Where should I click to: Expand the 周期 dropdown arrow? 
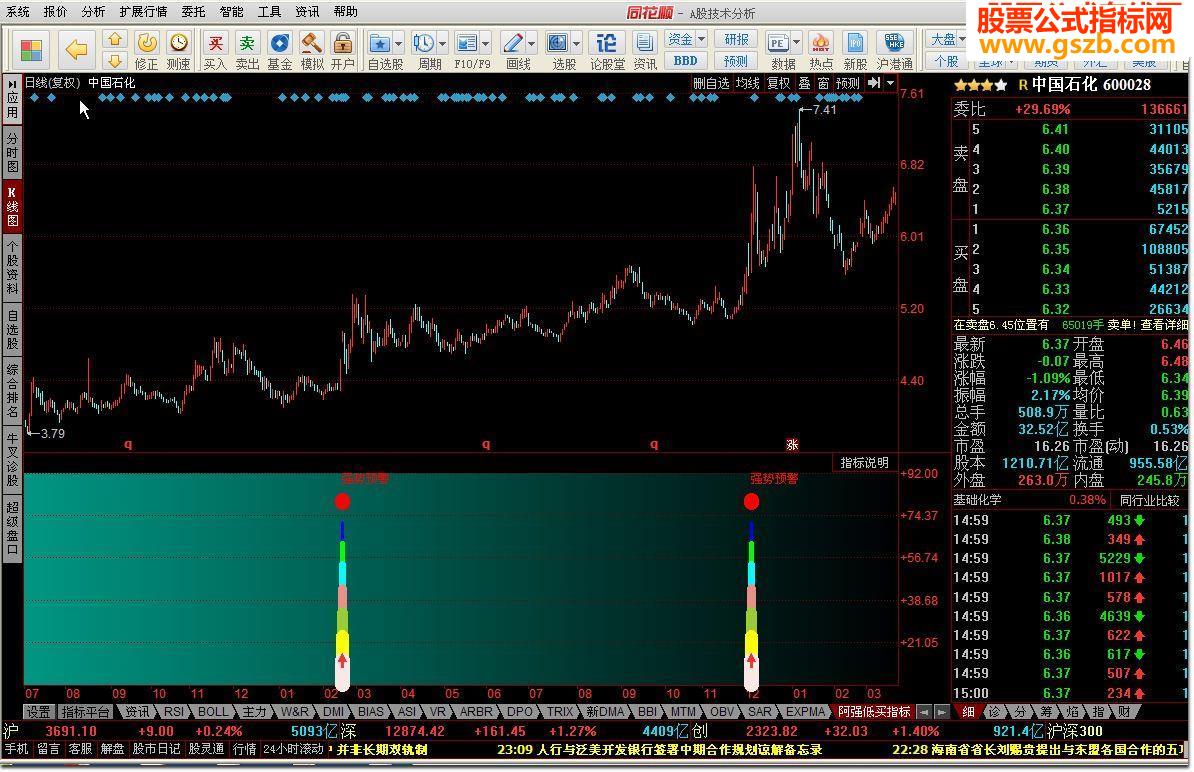coord(442,43)
